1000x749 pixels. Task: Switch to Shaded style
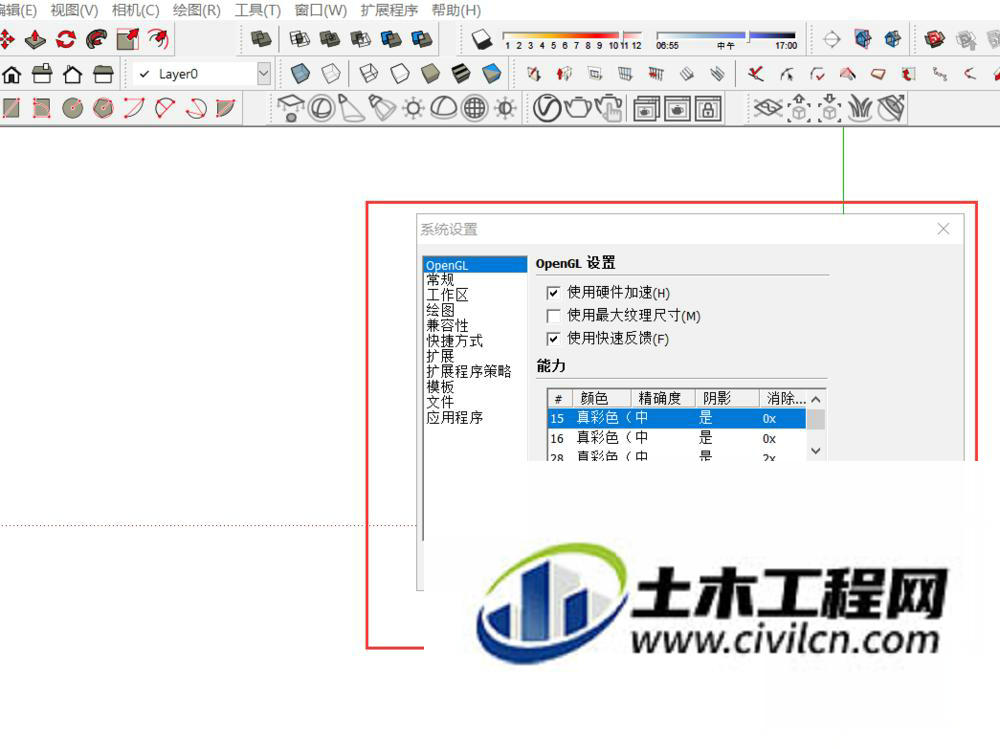(x=430, y=74)
